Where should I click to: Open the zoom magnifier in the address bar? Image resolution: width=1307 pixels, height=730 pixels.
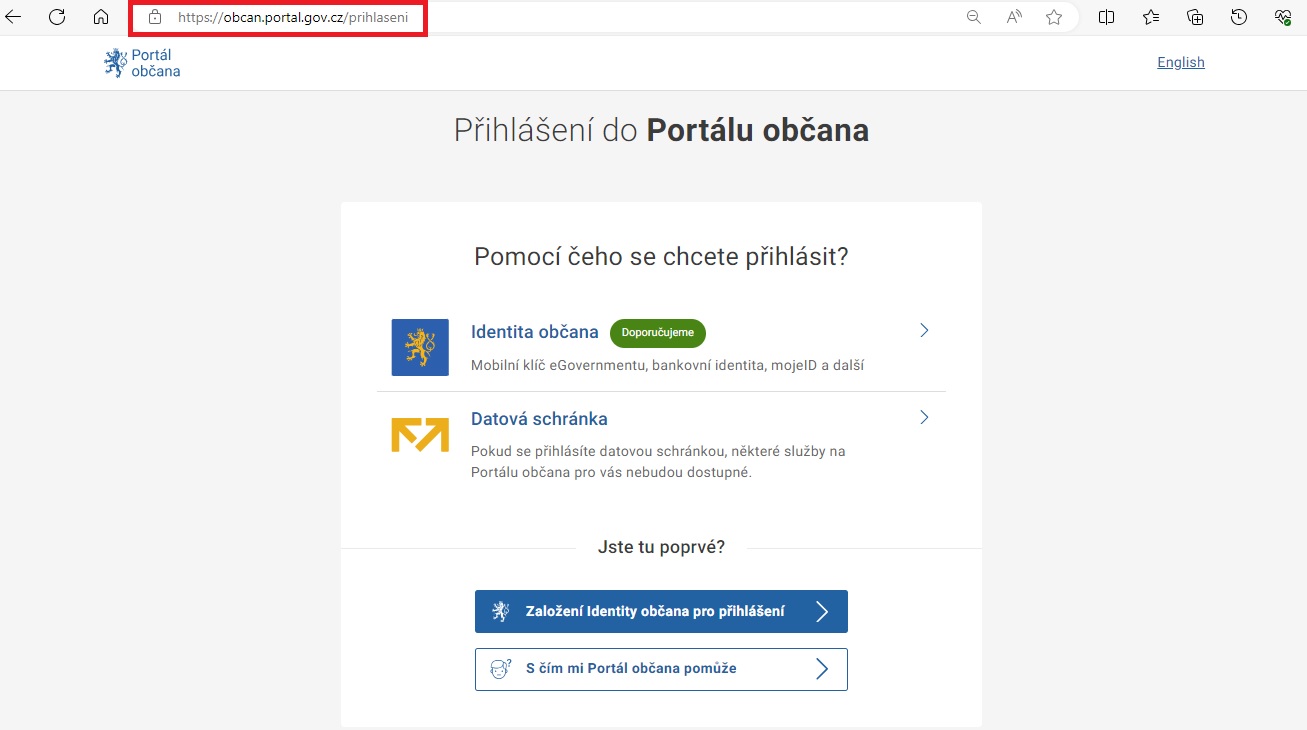(x=973, y=17)
